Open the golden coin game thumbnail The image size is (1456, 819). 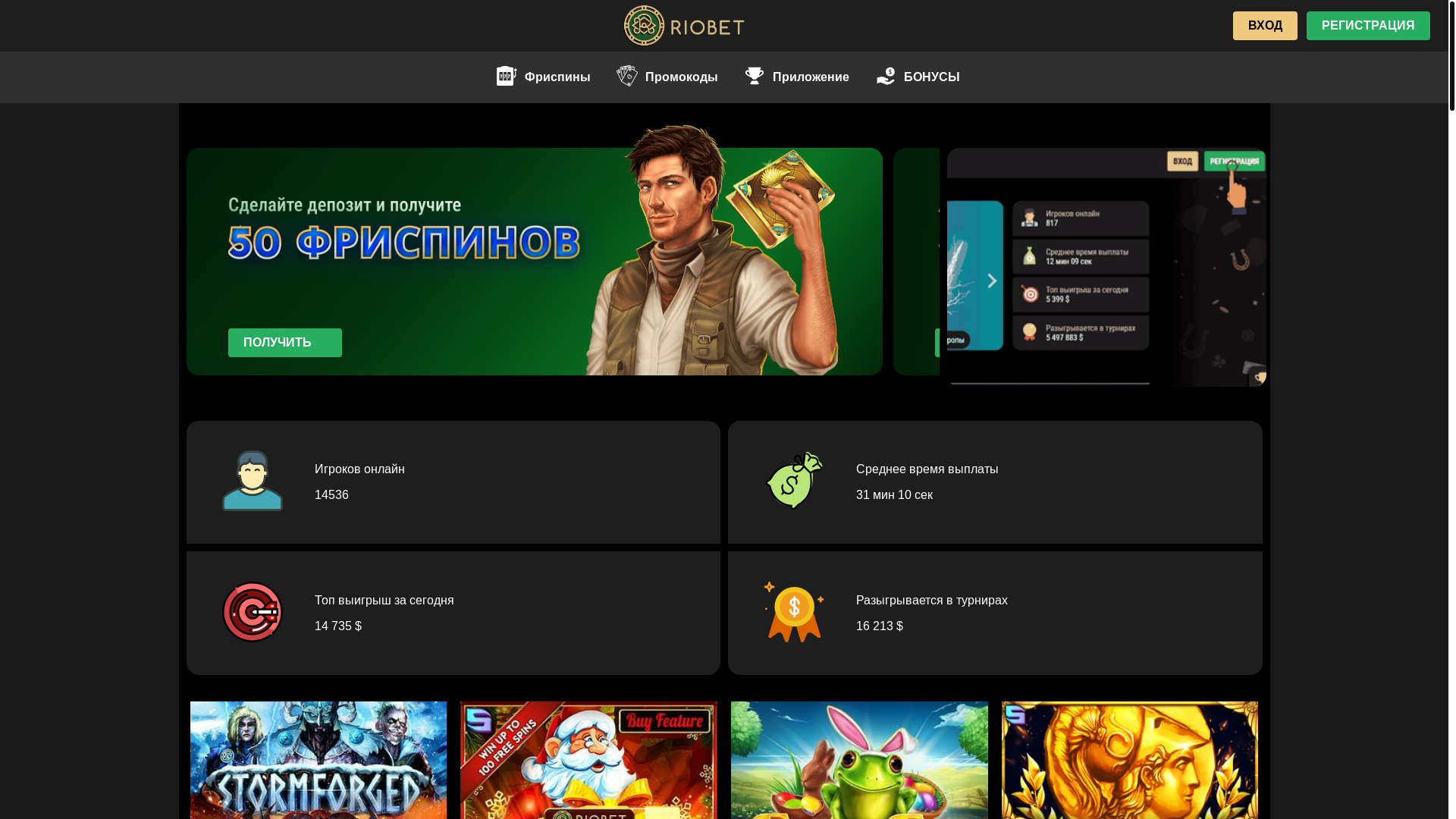click(x=1130, y=760)
